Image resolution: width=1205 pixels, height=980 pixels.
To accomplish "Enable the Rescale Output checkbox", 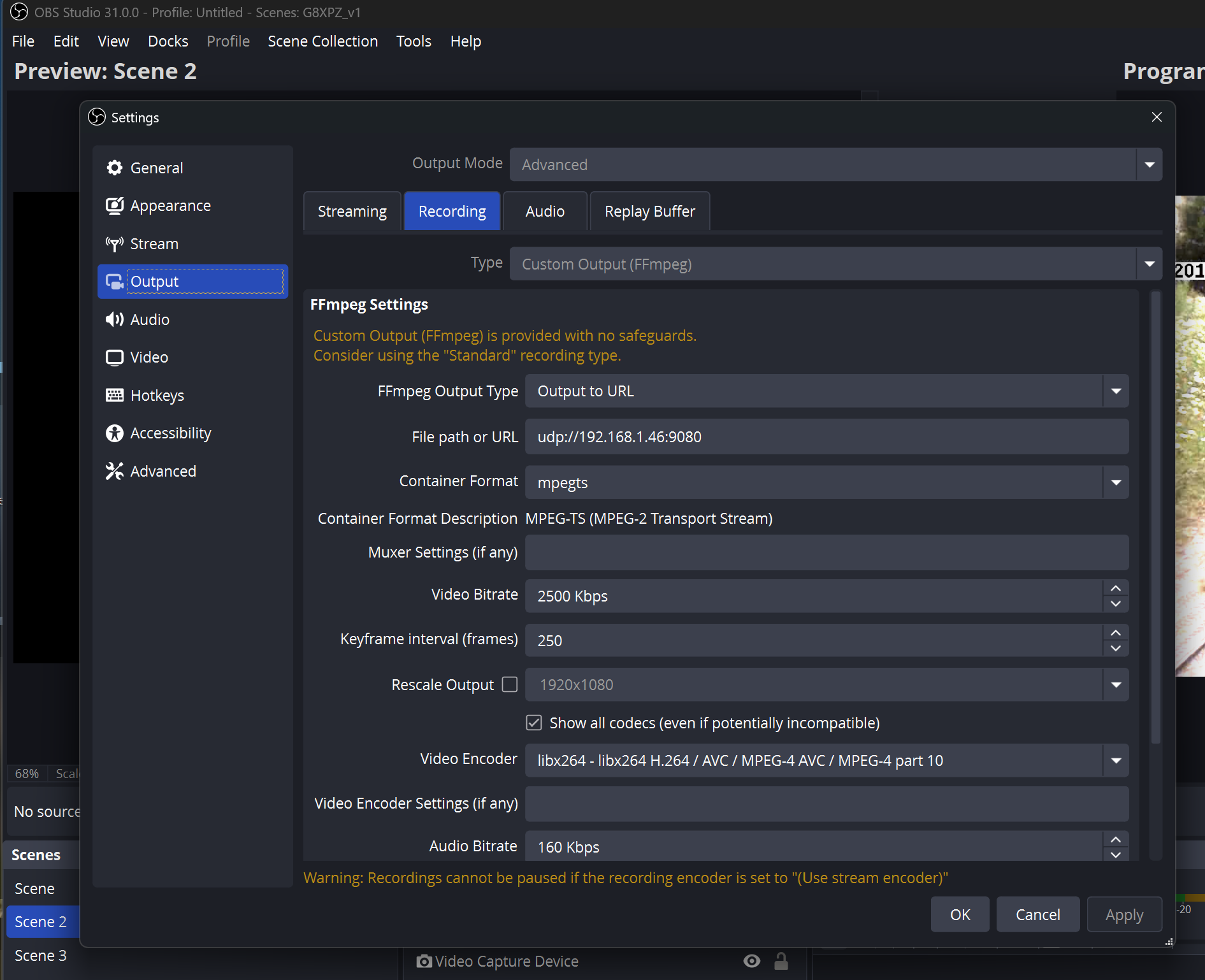I will [x=510, y=684].
